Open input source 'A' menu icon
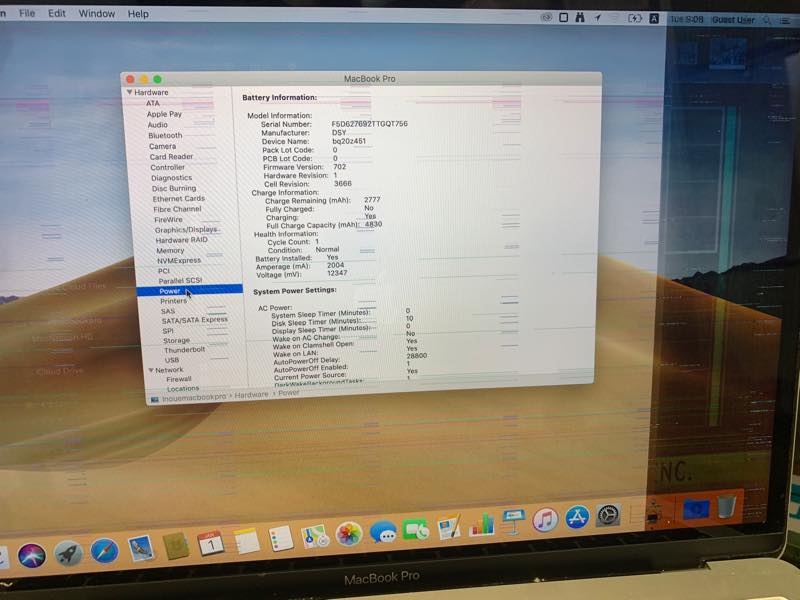This screenshot has width=800, height=600. click(654, 19)
